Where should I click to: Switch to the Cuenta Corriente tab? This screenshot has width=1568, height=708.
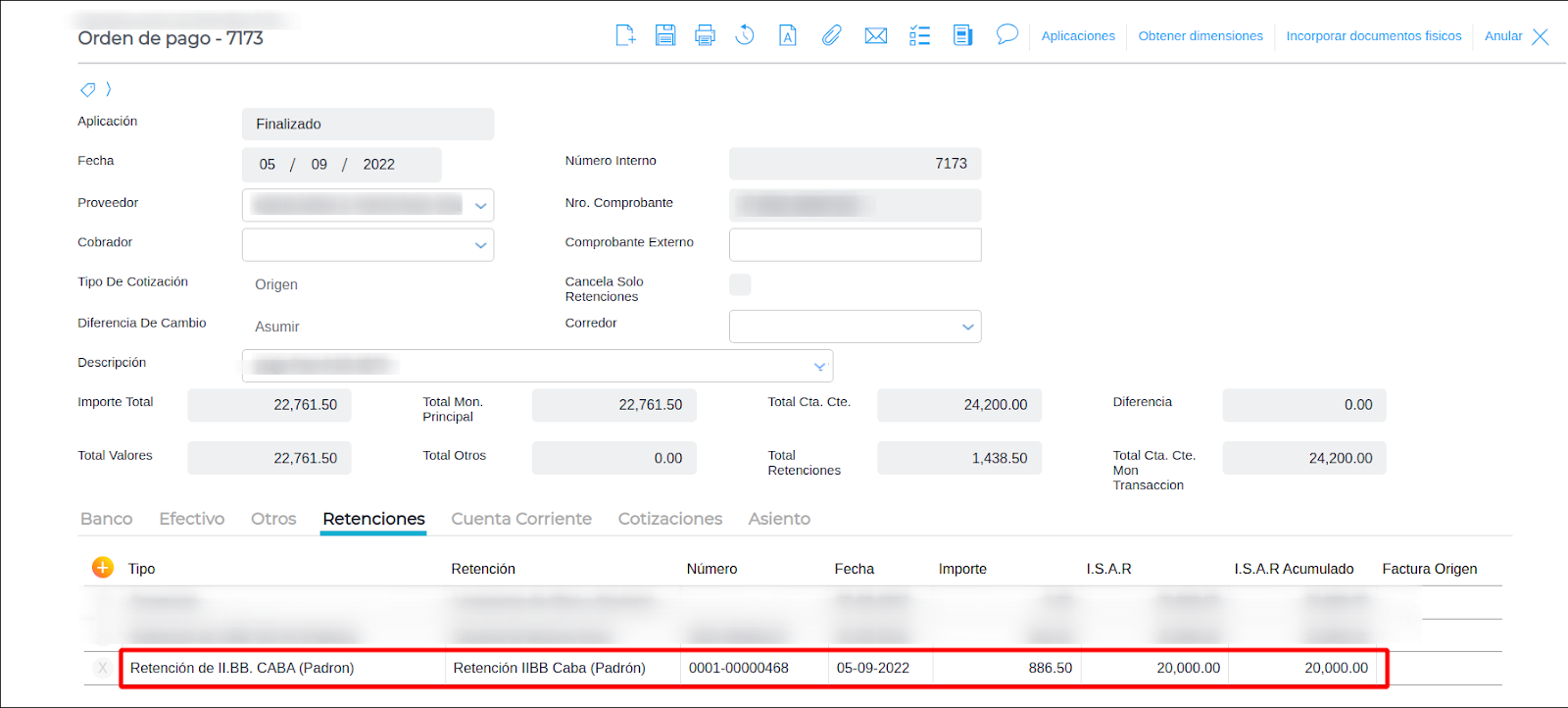(x=520, y=519)
